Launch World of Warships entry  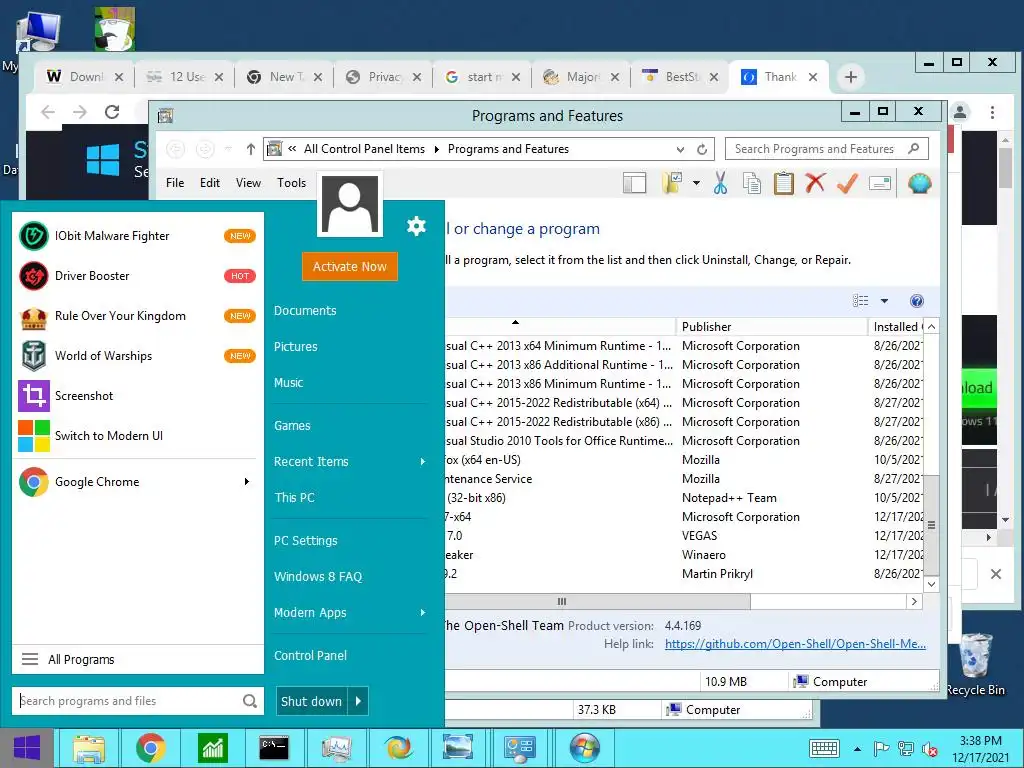click(137, 356)
